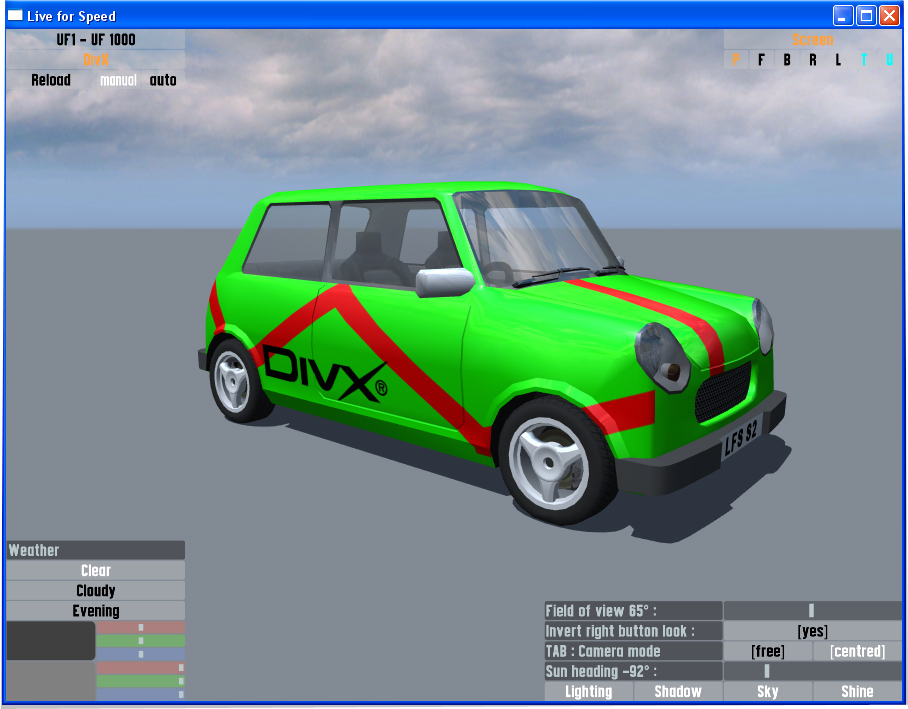This screenshot has width=908, height=709.
Task: Minimize the Live for Speed window
Action: (843, 16)
